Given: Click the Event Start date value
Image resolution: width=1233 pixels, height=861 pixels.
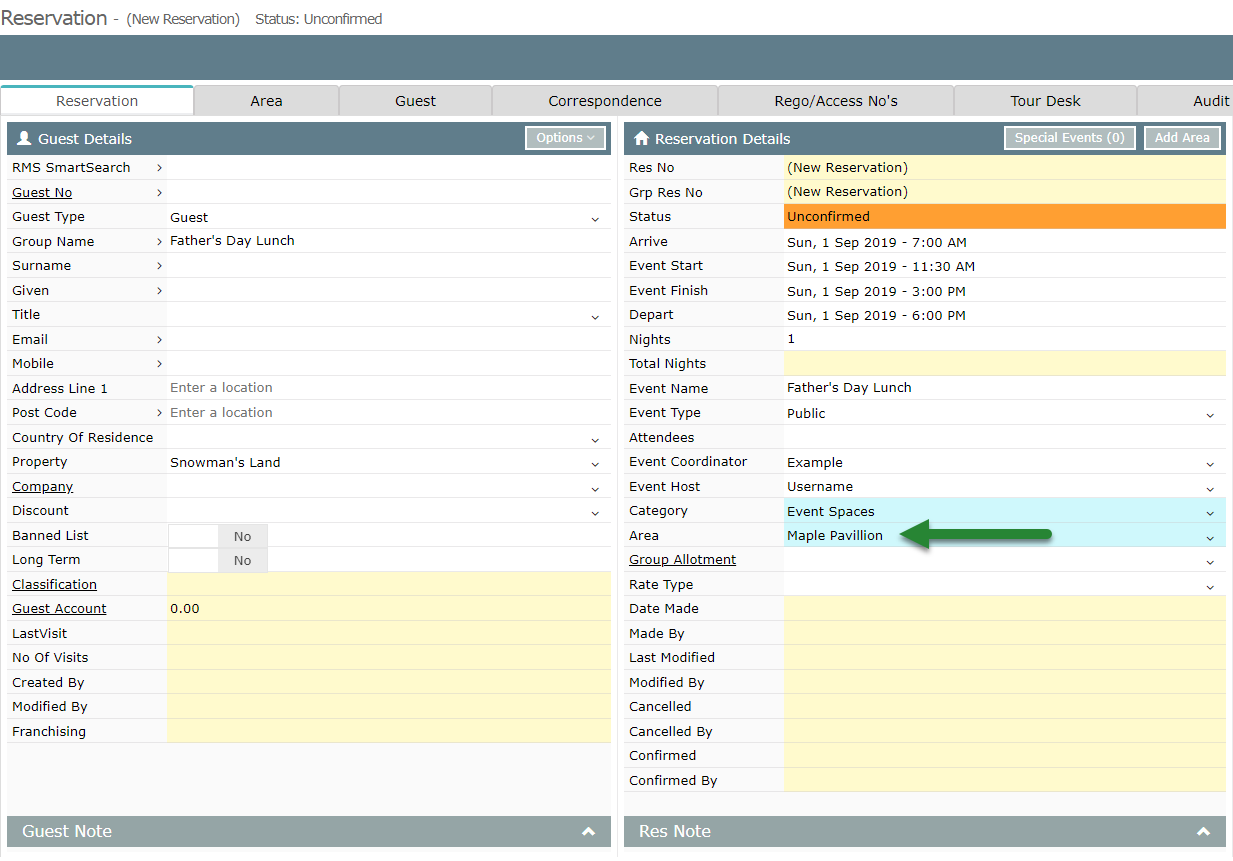Looking at the screenshot, I should pos(881,267).
